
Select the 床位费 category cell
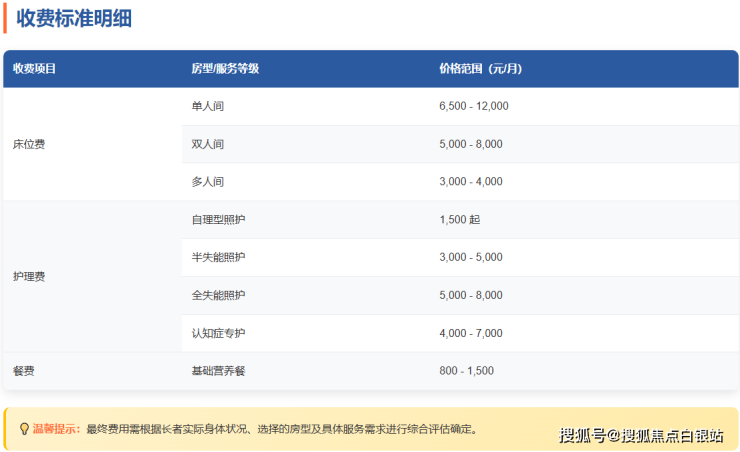pyautogui.click(x=29, y=144)
